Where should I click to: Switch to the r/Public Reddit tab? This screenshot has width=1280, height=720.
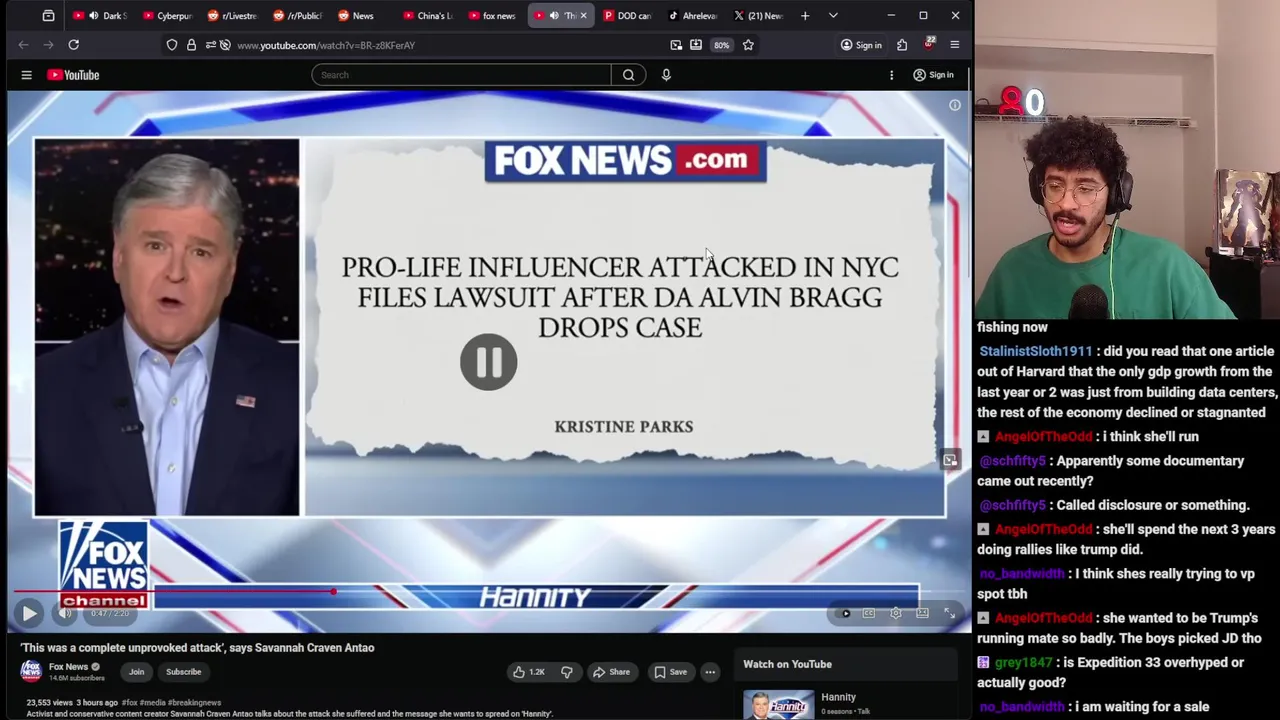(298, 16)
